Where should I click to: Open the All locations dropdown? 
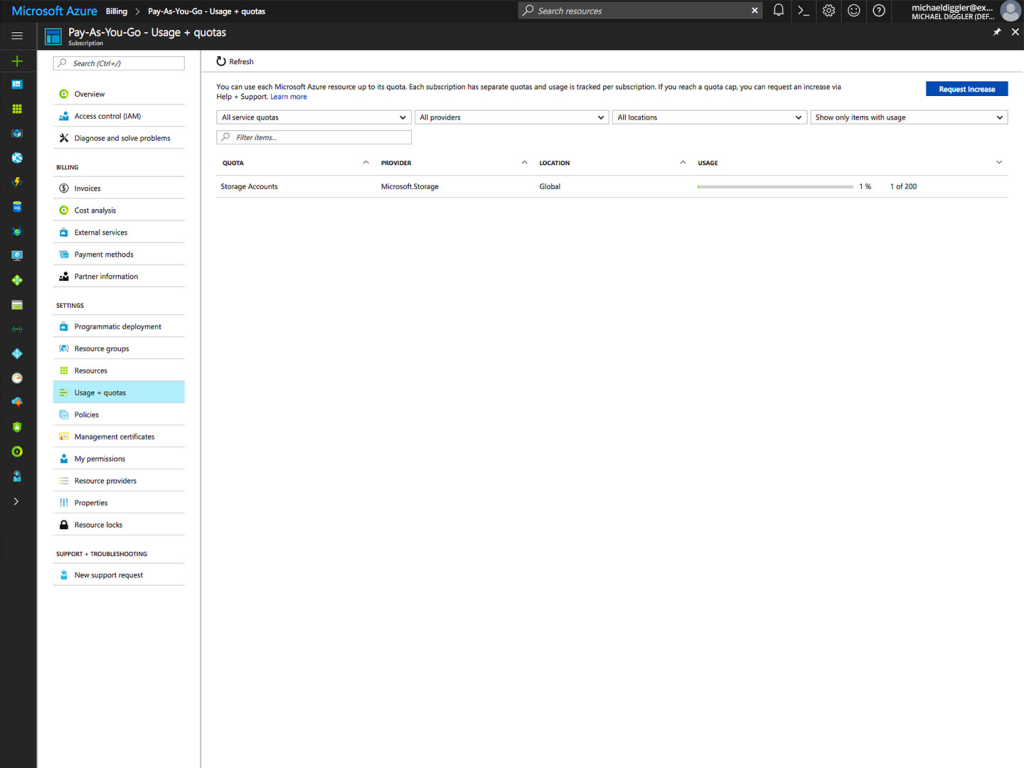pos(709,117)
